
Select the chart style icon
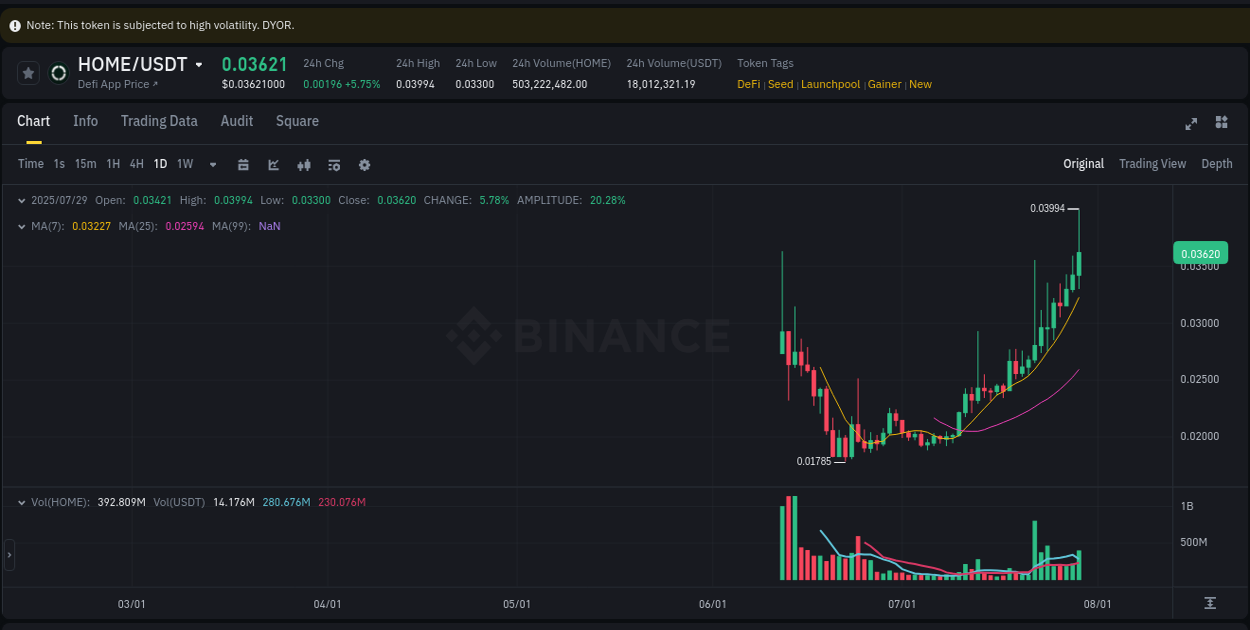pos(273,164)
